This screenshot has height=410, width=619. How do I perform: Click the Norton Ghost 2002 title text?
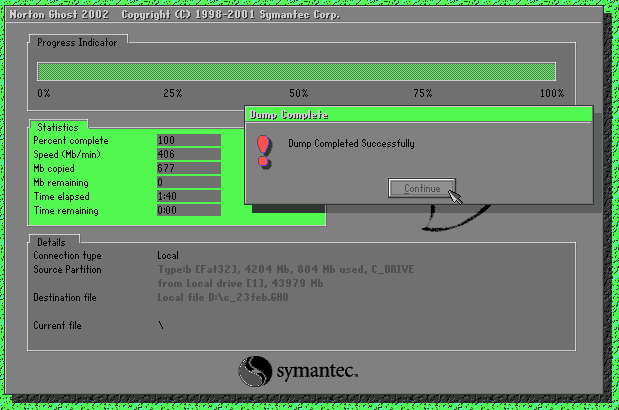(59, 15)
